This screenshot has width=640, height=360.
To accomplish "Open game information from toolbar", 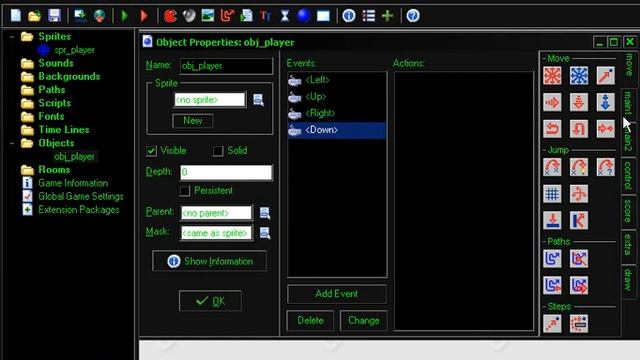I will click(x=349, y=16).
